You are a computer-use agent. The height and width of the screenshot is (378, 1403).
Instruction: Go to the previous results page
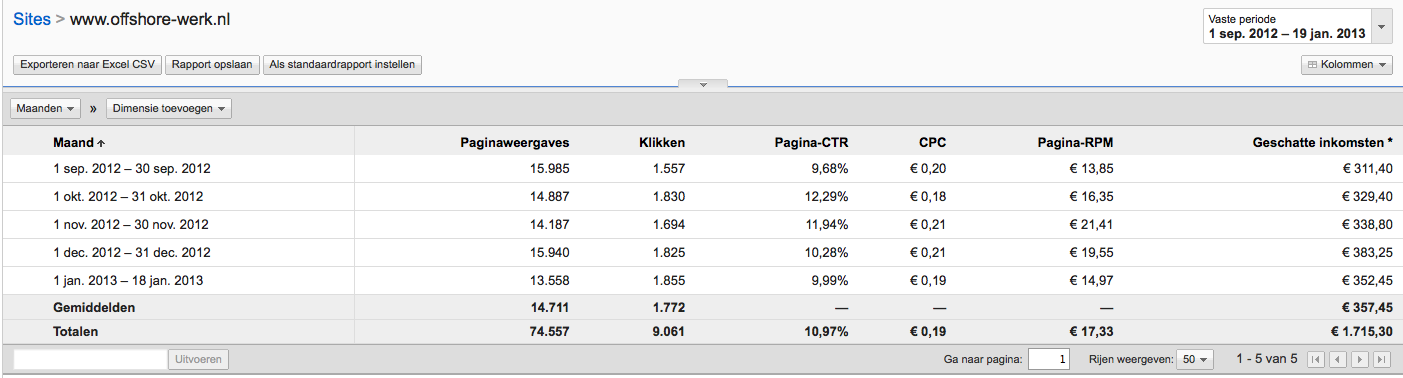tap(1338, 359)
